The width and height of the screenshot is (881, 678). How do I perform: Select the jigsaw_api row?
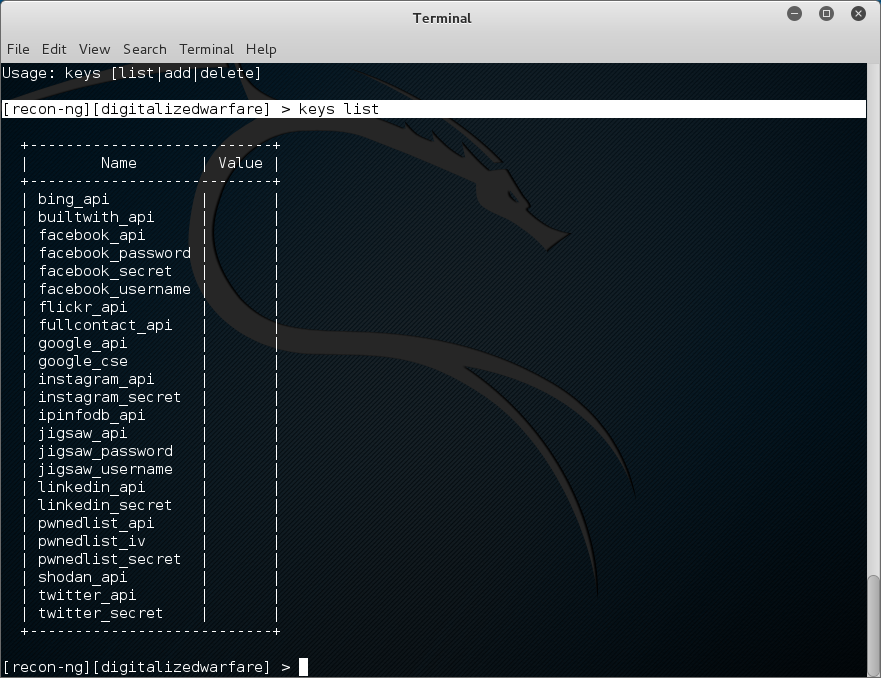150,433
